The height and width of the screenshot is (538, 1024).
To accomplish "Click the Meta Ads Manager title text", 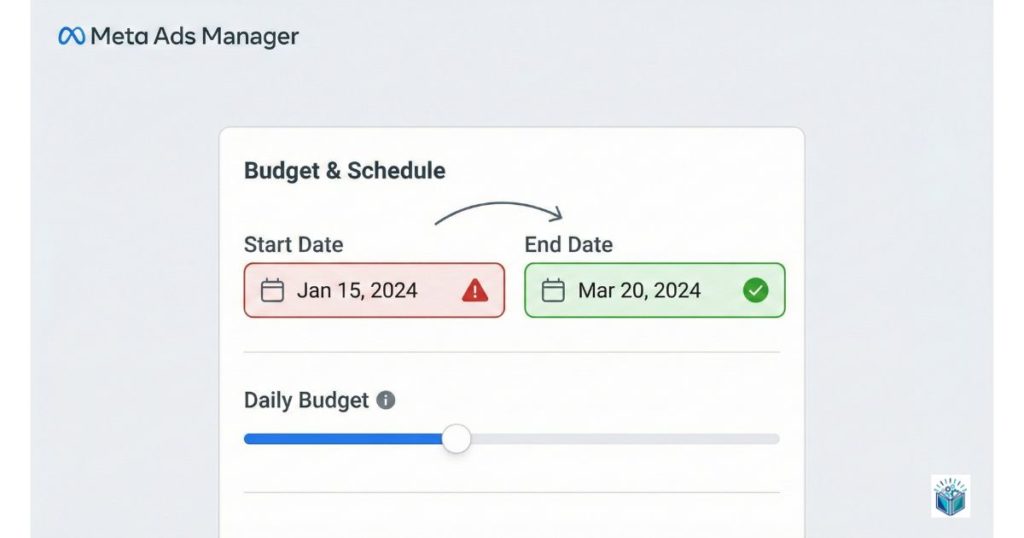I will (x=194, y=37).
